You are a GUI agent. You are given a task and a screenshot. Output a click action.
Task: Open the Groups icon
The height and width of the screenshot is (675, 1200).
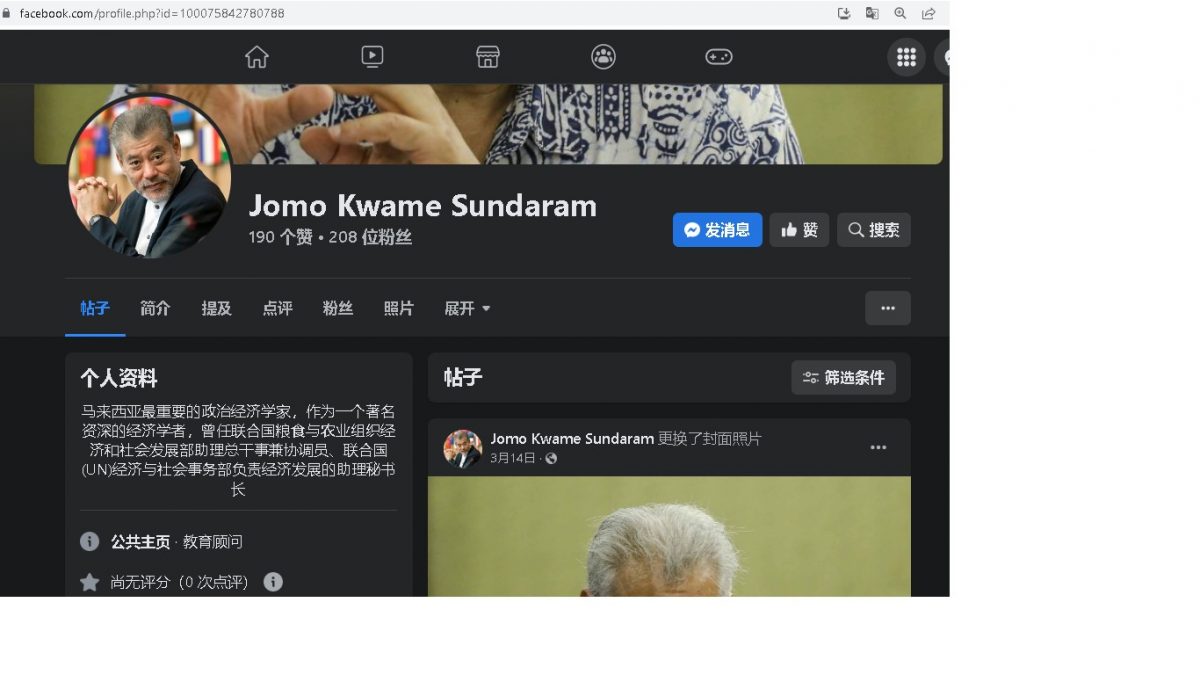click(603, 57)
